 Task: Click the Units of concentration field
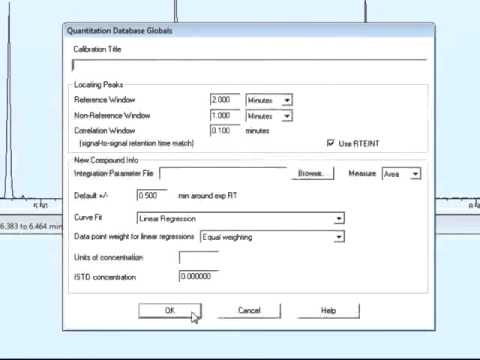pyautogui.click(x=199, y=257)
